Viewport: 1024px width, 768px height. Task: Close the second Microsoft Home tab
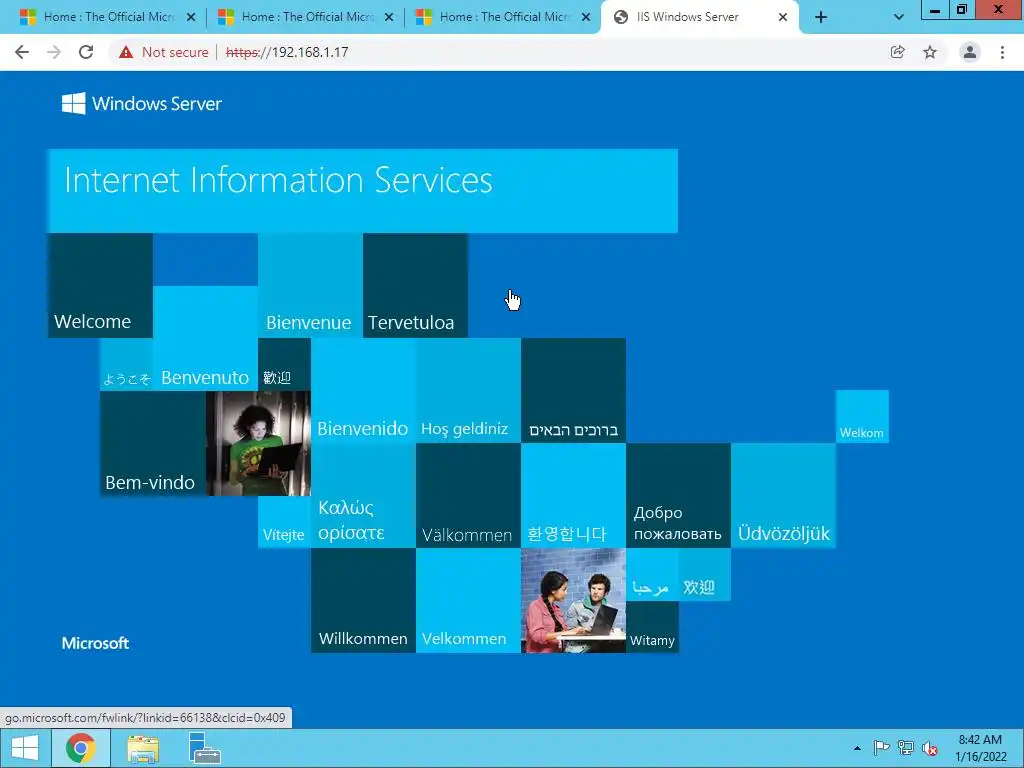click(x=389, y=18)
